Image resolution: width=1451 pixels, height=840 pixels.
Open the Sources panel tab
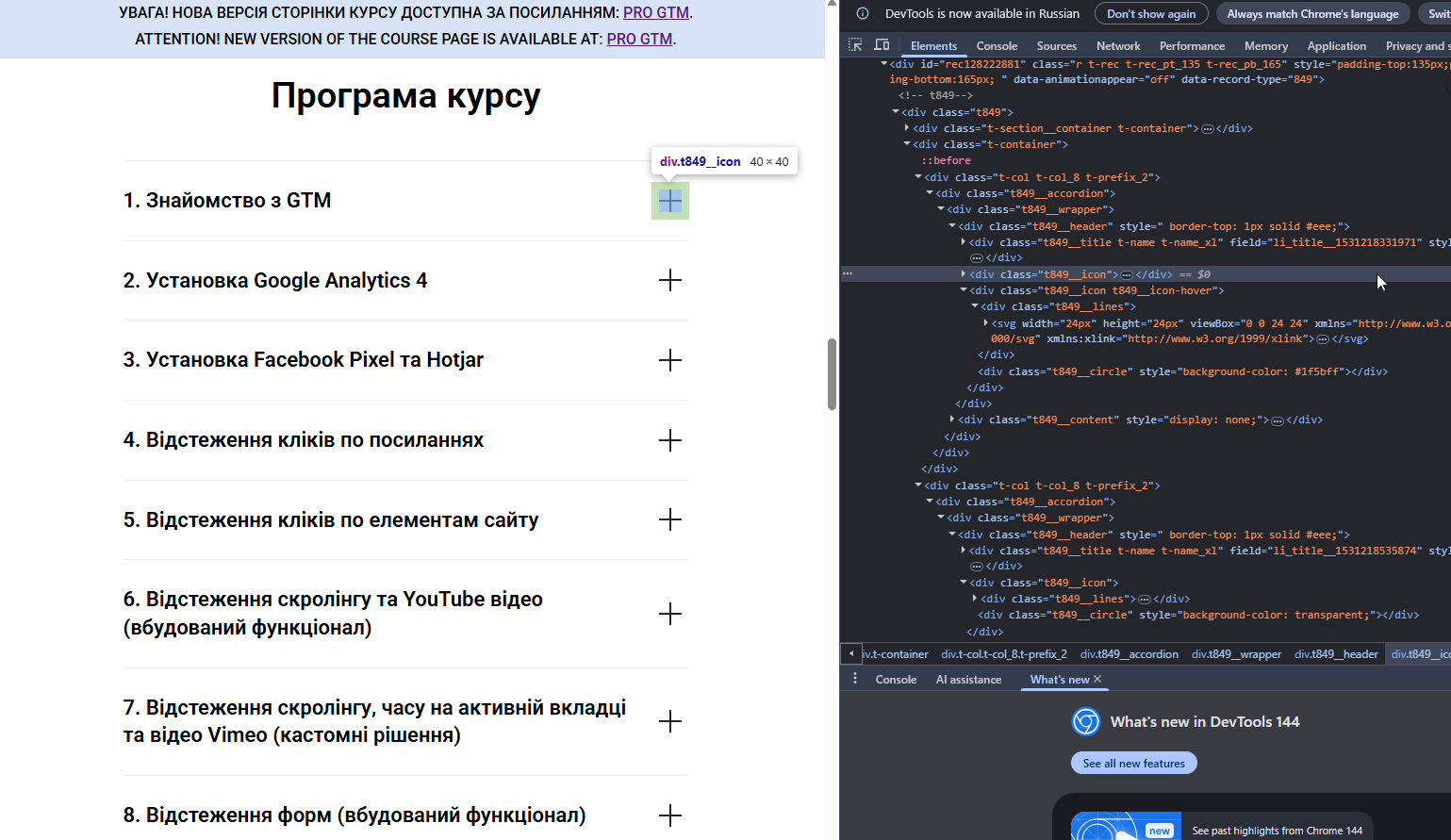[x=1056, y=46]
